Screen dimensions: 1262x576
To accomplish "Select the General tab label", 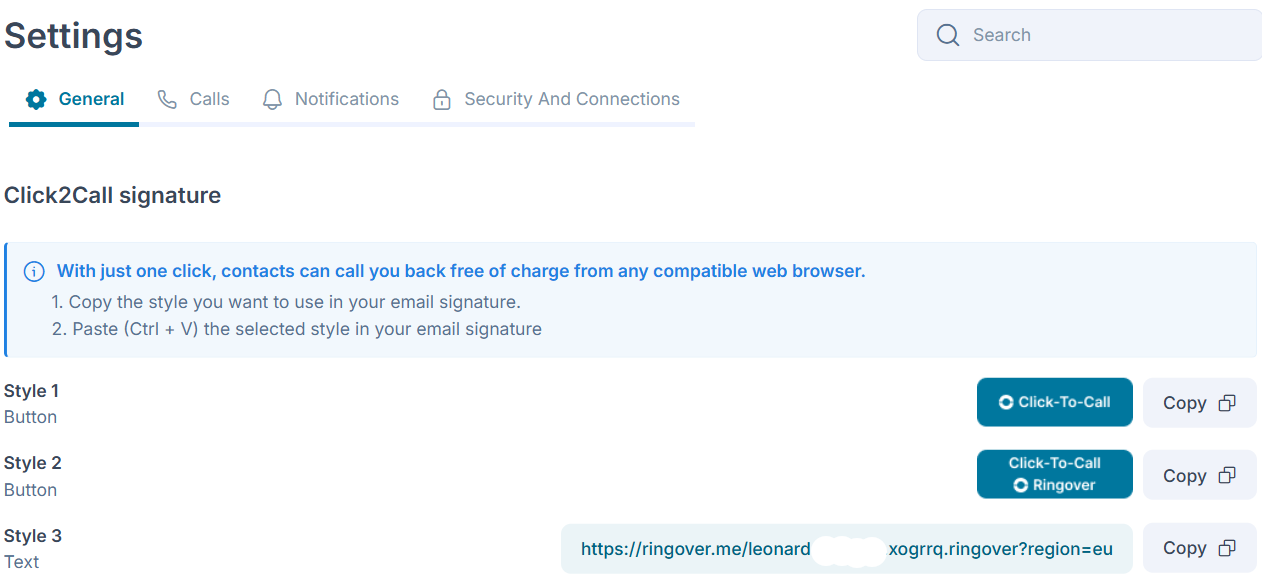I will (91, 99).
